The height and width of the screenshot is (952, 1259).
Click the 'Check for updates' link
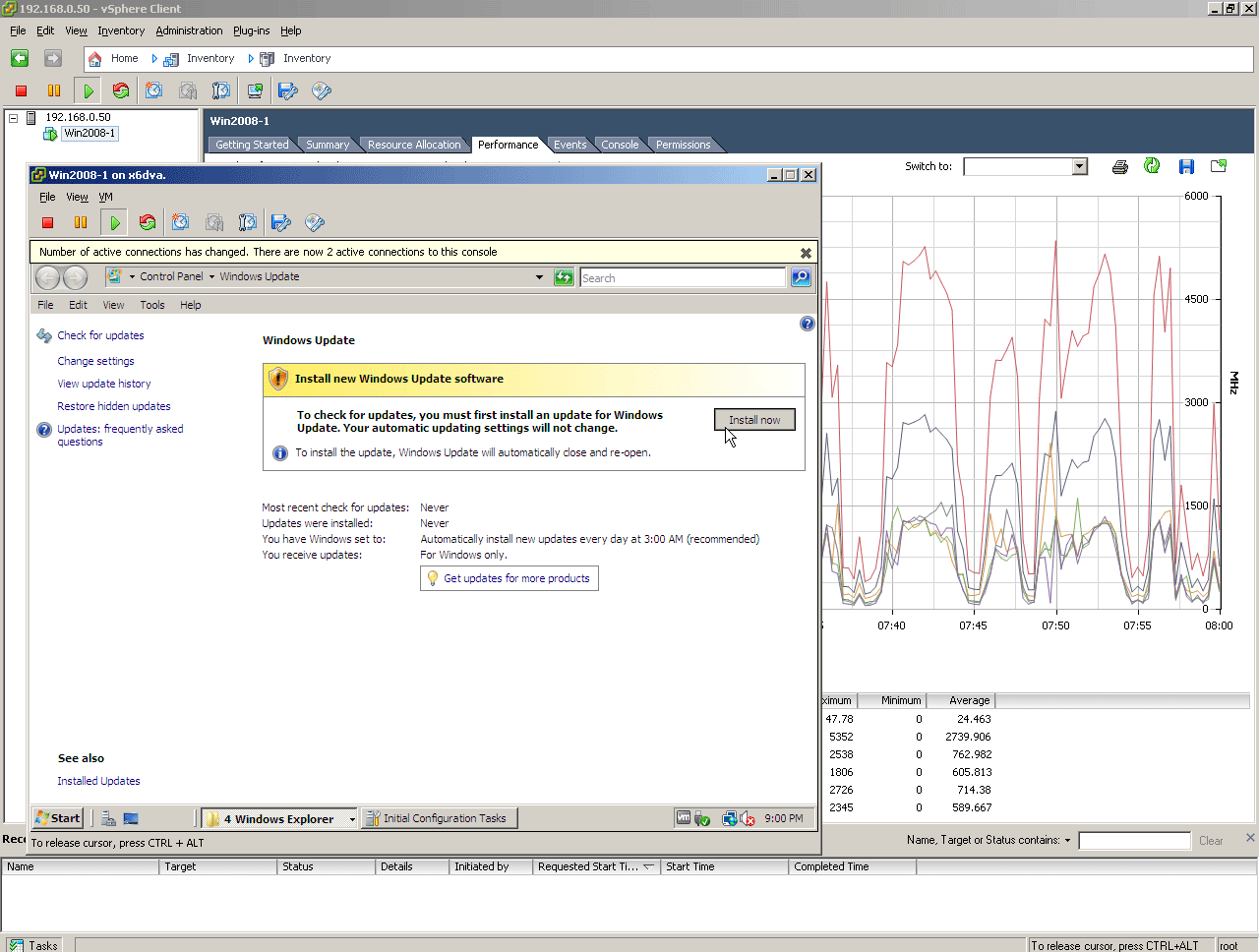100,336
